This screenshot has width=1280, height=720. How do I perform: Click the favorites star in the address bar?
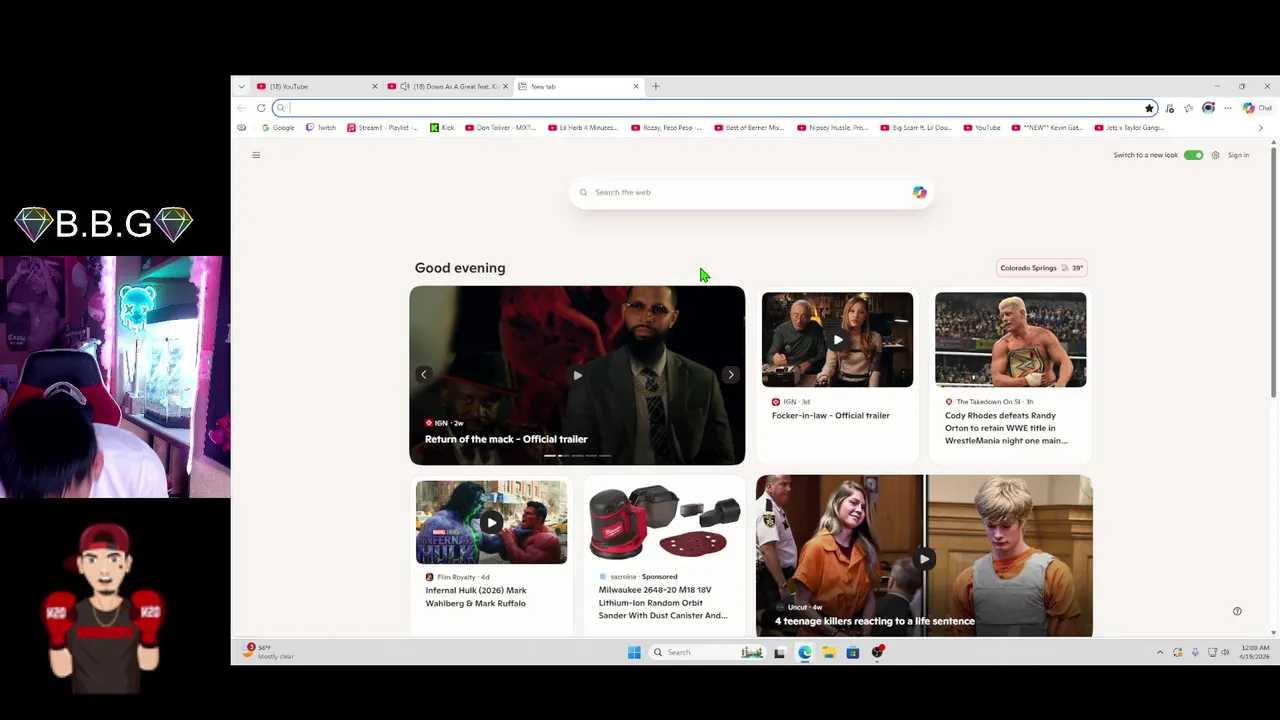pos(1149,108)
